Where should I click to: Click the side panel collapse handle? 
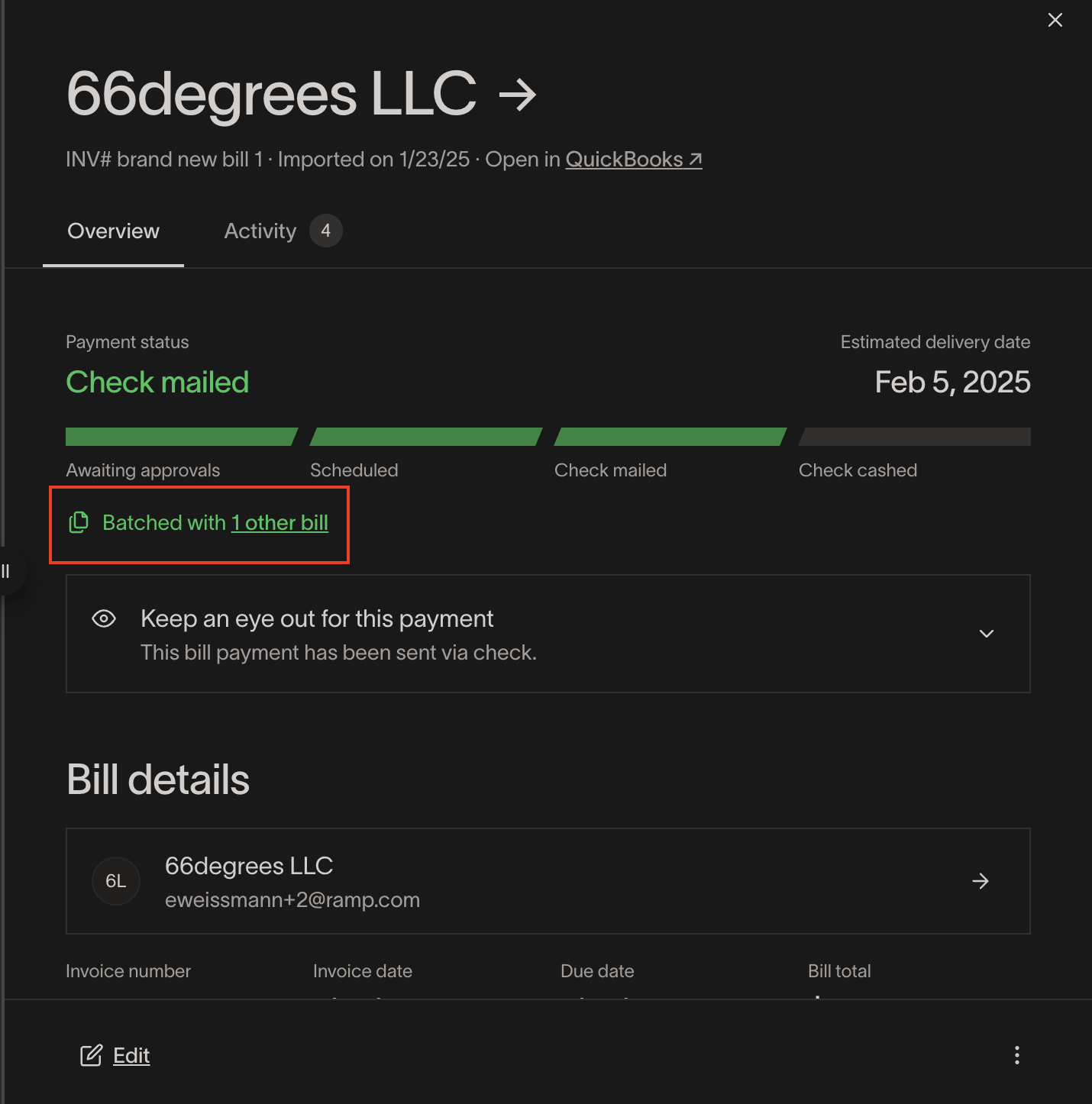click(x=8, y=571)
